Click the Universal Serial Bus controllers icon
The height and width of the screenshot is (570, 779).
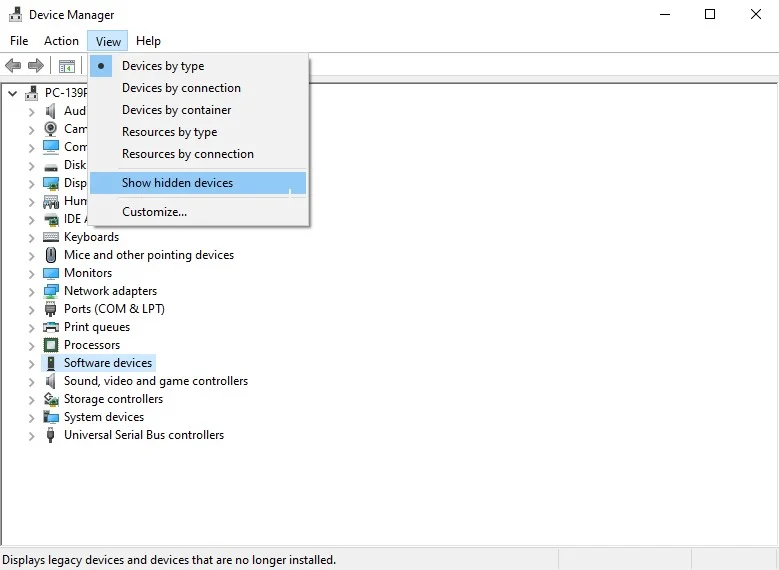pos(50,435)
